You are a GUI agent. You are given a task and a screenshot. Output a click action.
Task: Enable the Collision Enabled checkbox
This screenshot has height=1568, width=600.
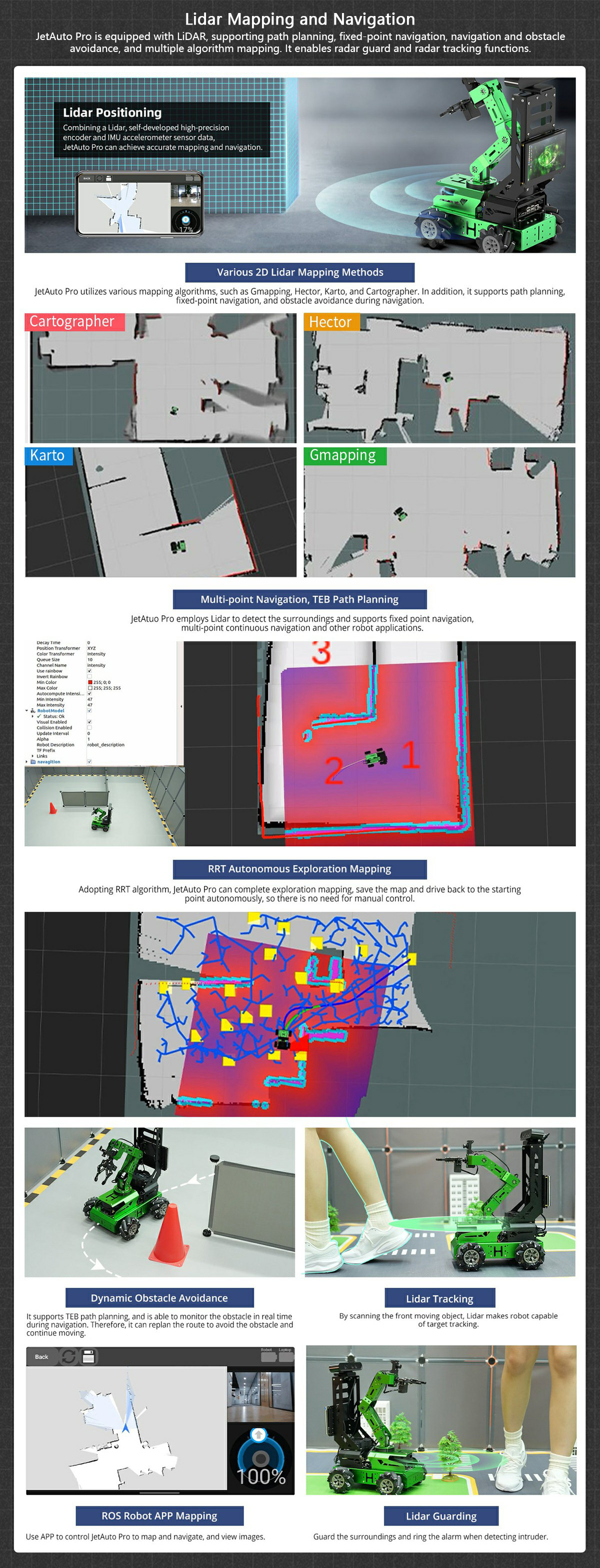click(89, 727)
